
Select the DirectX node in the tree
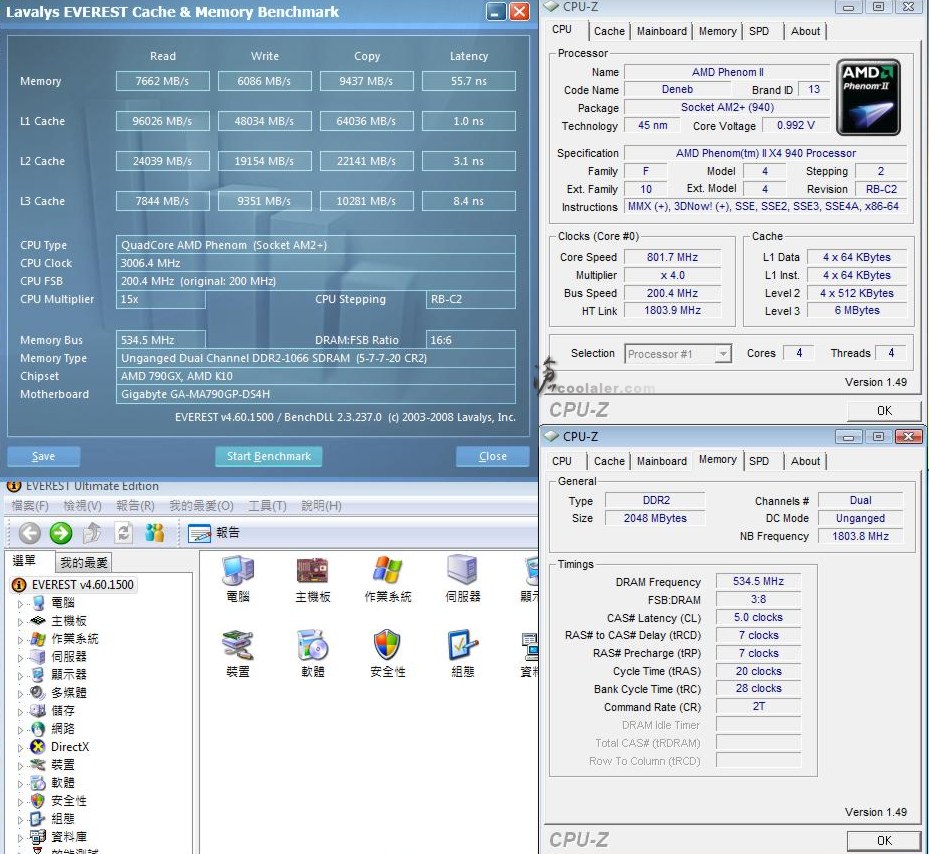(x=70, y=747)
